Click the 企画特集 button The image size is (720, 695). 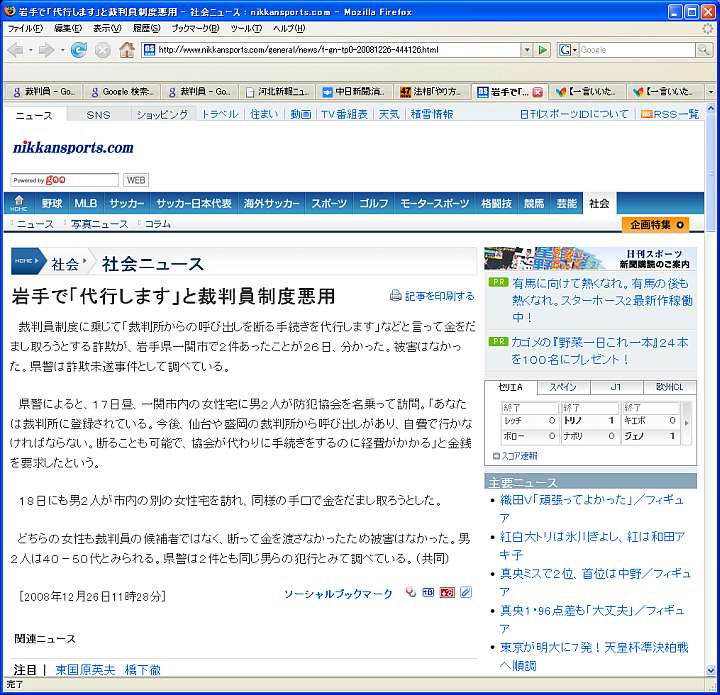(655, 225)
